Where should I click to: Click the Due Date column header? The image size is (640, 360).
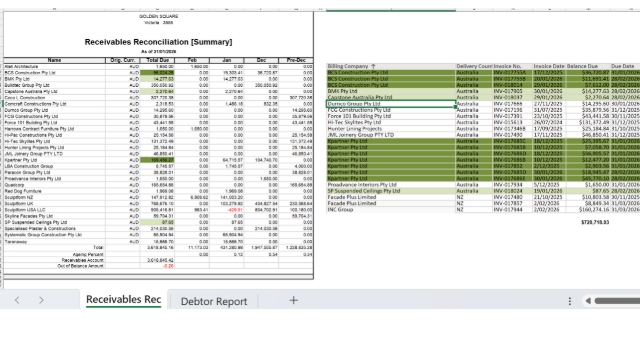click(x=625, y=66)
